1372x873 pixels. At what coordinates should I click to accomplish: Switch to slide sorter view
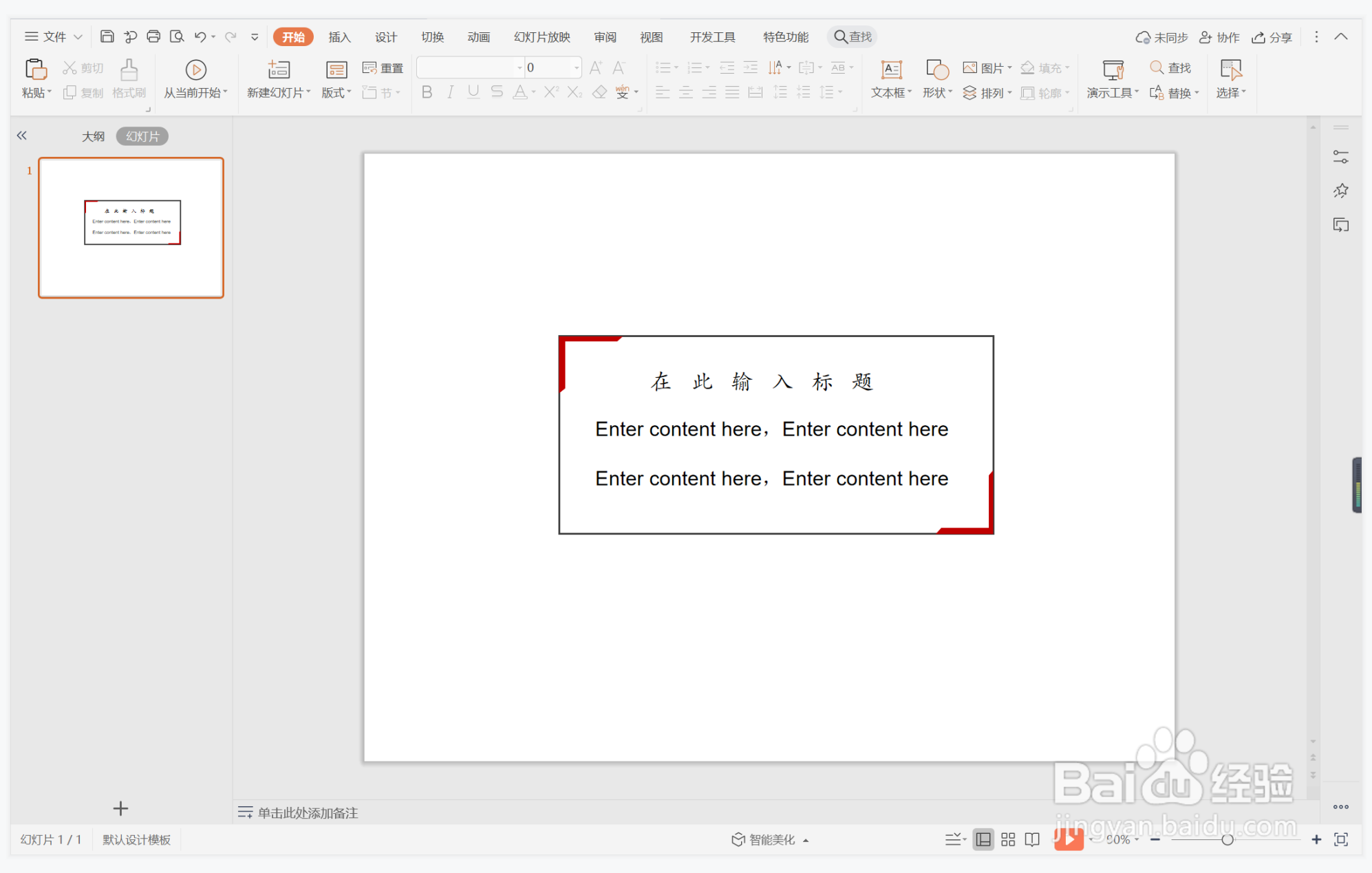coord(1008,839)
